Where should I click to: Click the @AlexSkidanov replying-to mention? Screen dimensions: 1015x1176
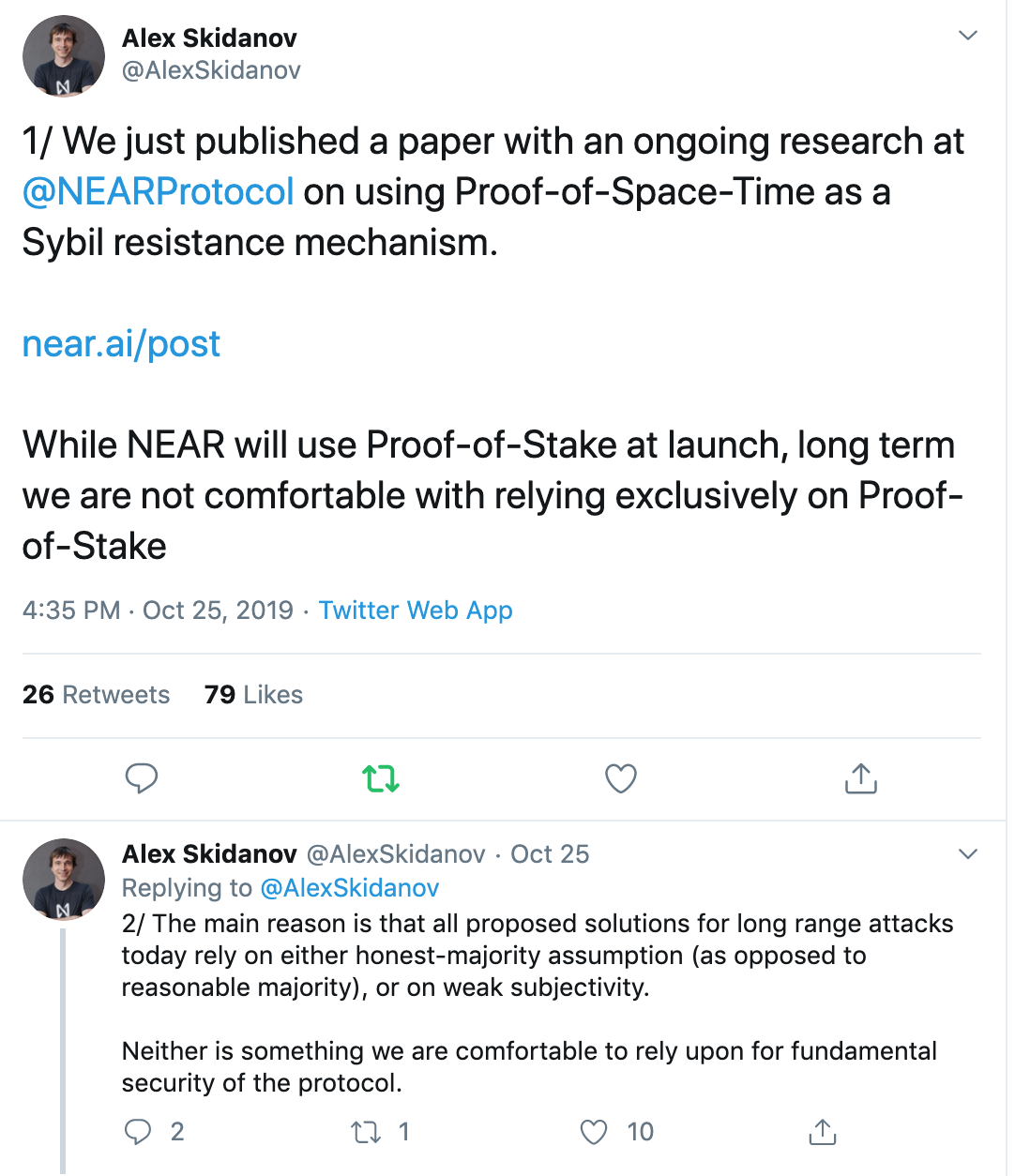pyautogui.click(x=349, y=888)
